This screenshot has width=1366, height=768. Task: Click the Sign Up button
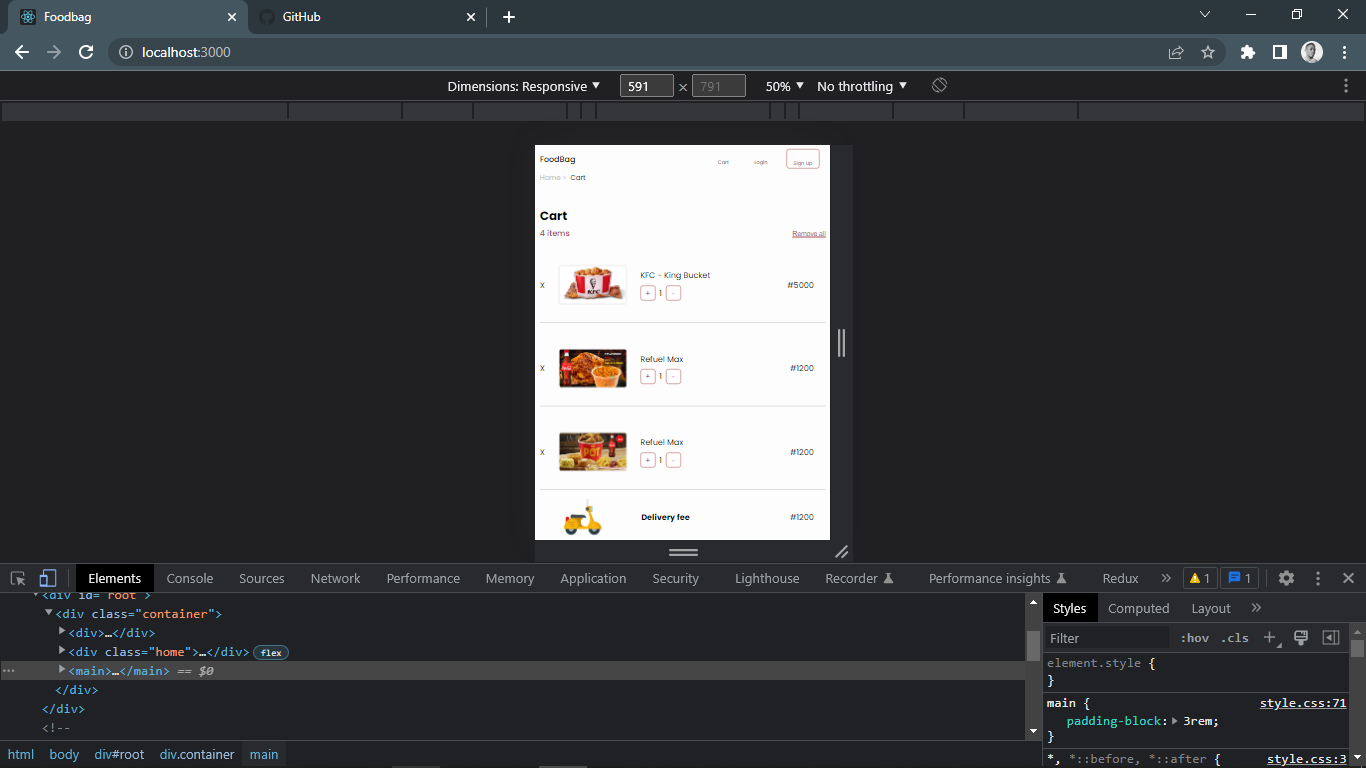[x=803, y=158]
